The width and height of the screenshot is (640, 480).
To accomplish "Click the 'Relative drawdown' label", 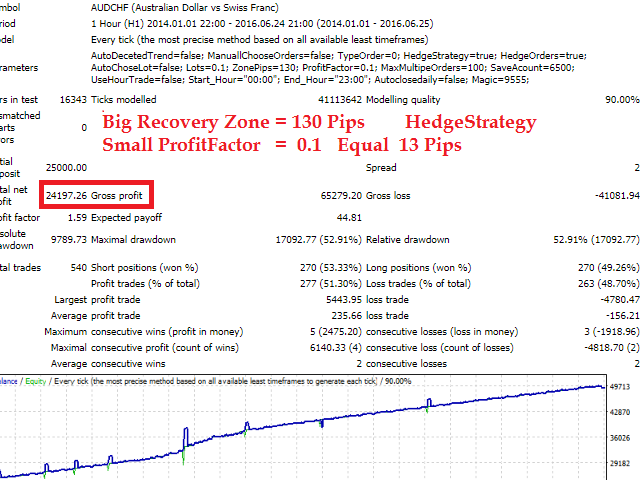I will pos(408,240).
